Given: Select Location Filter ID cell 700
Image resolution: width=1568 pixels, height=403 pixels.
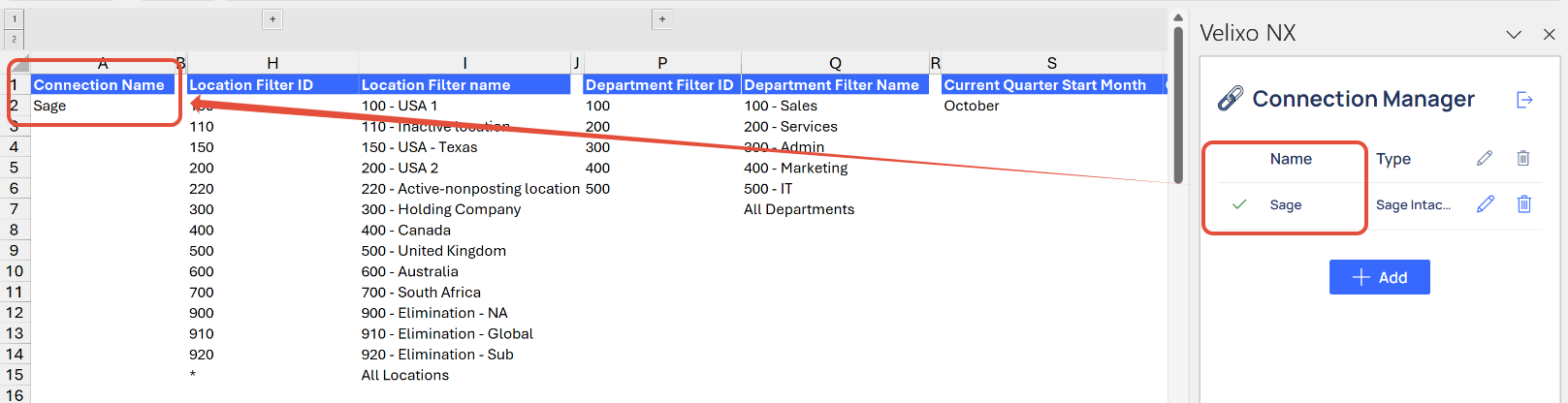Looking at the screenshot, I should click(x=272, y=292).
